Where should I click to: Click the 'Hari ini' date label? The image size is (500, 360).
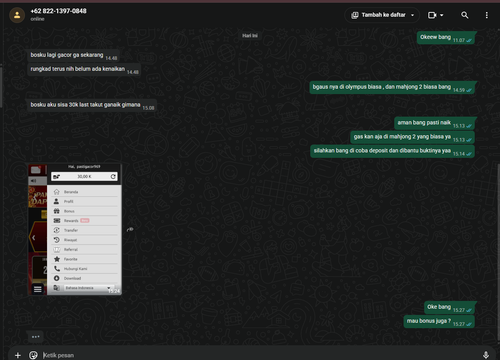[250, 36]
